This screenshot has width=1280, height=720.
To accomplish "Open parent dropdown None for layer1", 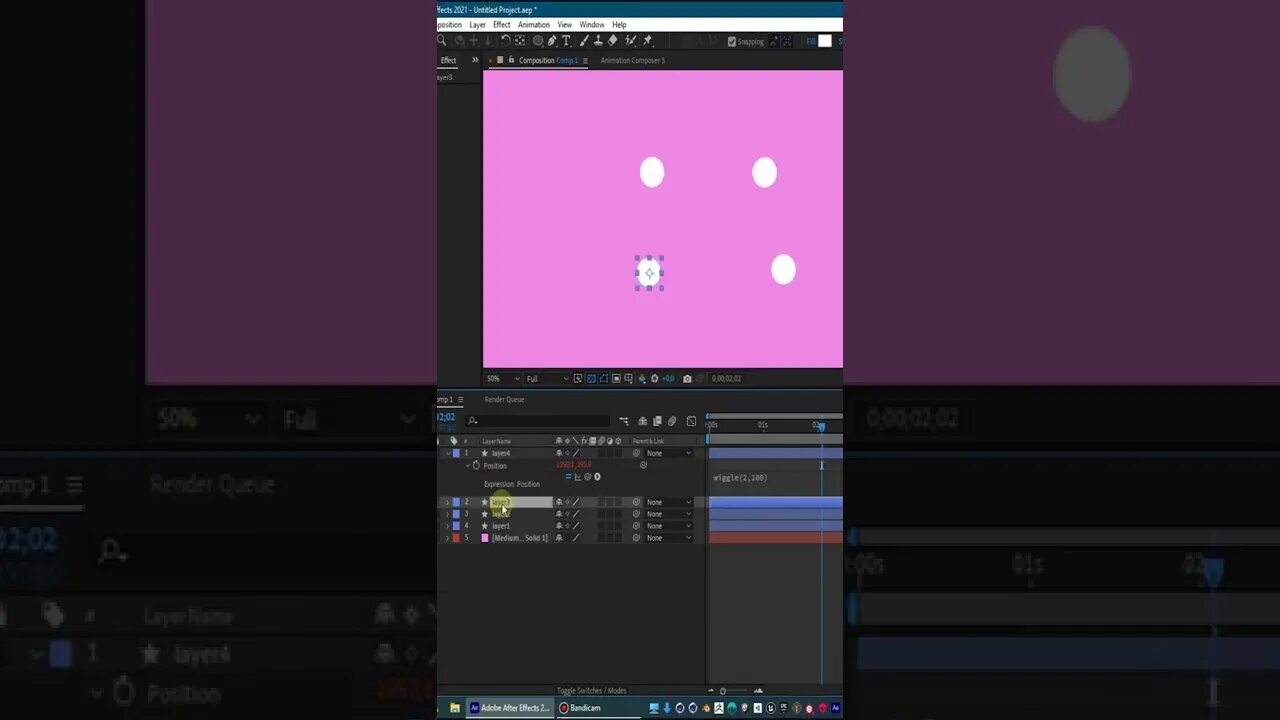I will click(x=669, y=526).
